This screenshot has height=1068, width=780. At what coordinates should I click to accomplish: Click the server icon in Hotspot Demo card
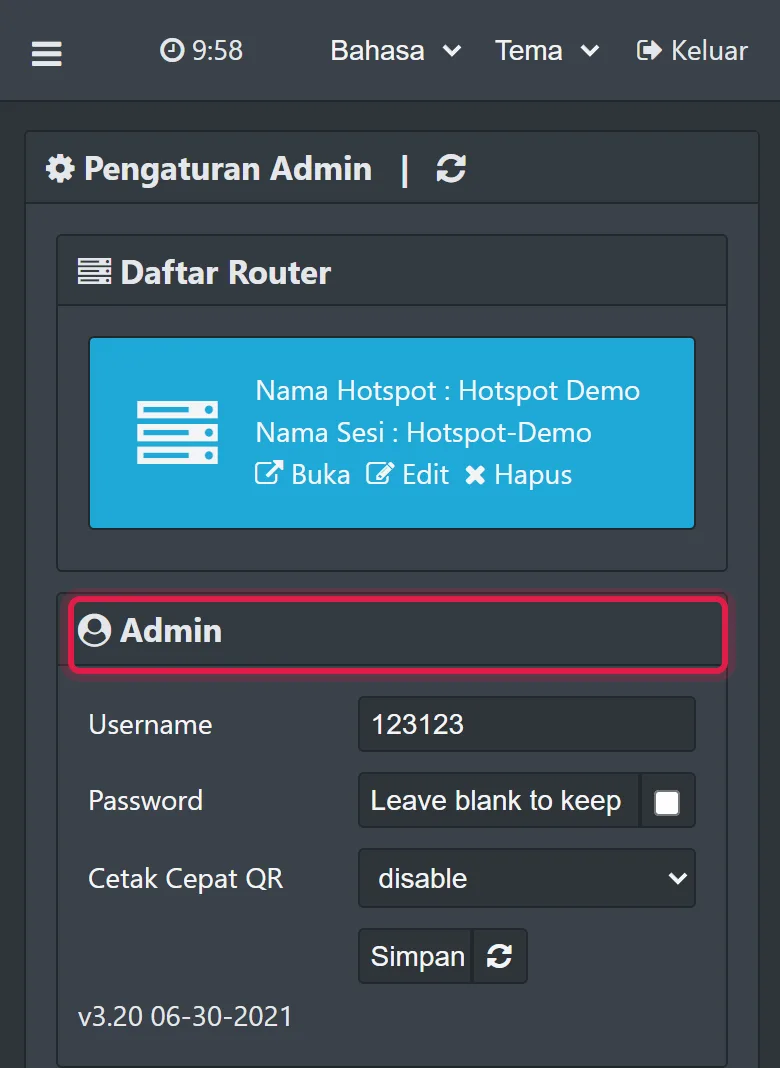pos(177,433)
